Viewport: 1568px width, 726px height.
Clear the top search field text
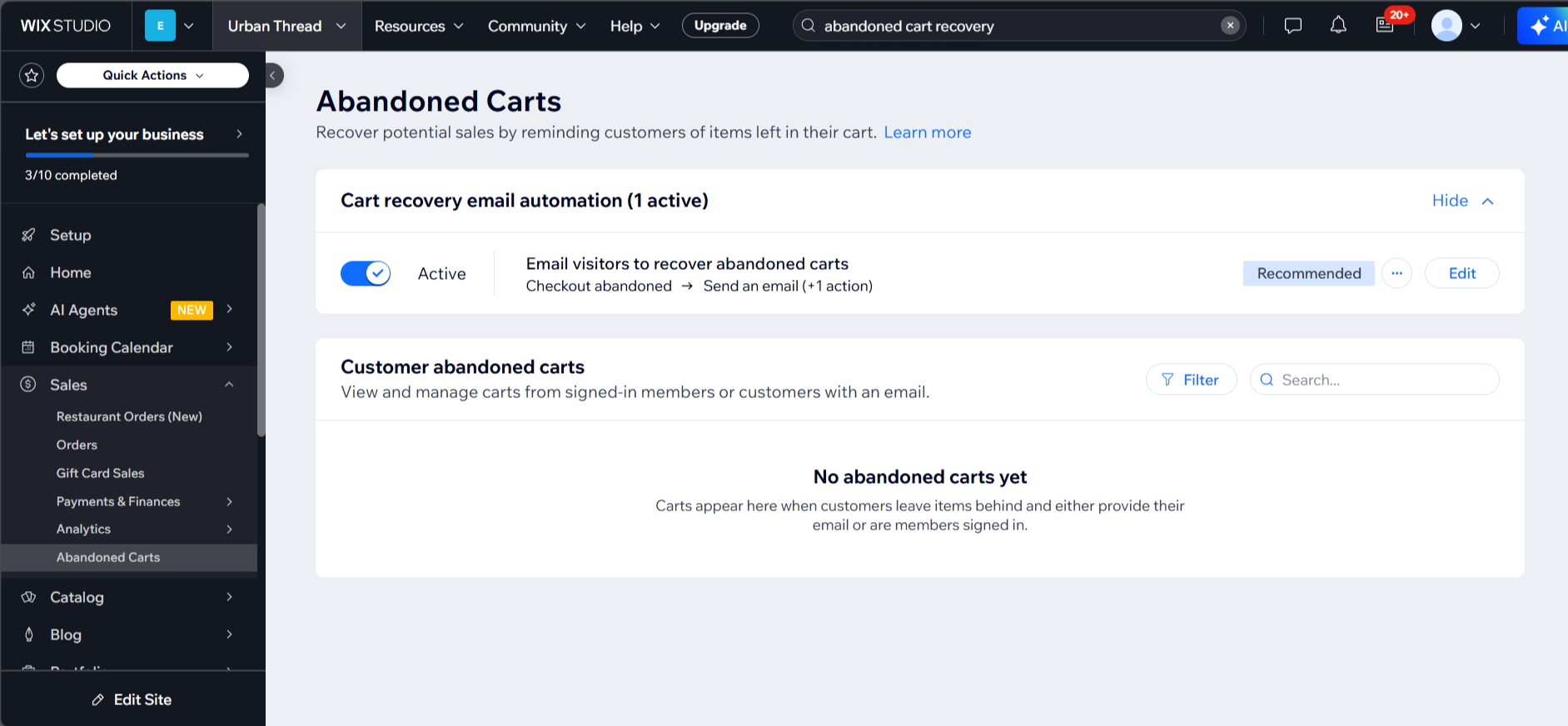coord(1230,26)
